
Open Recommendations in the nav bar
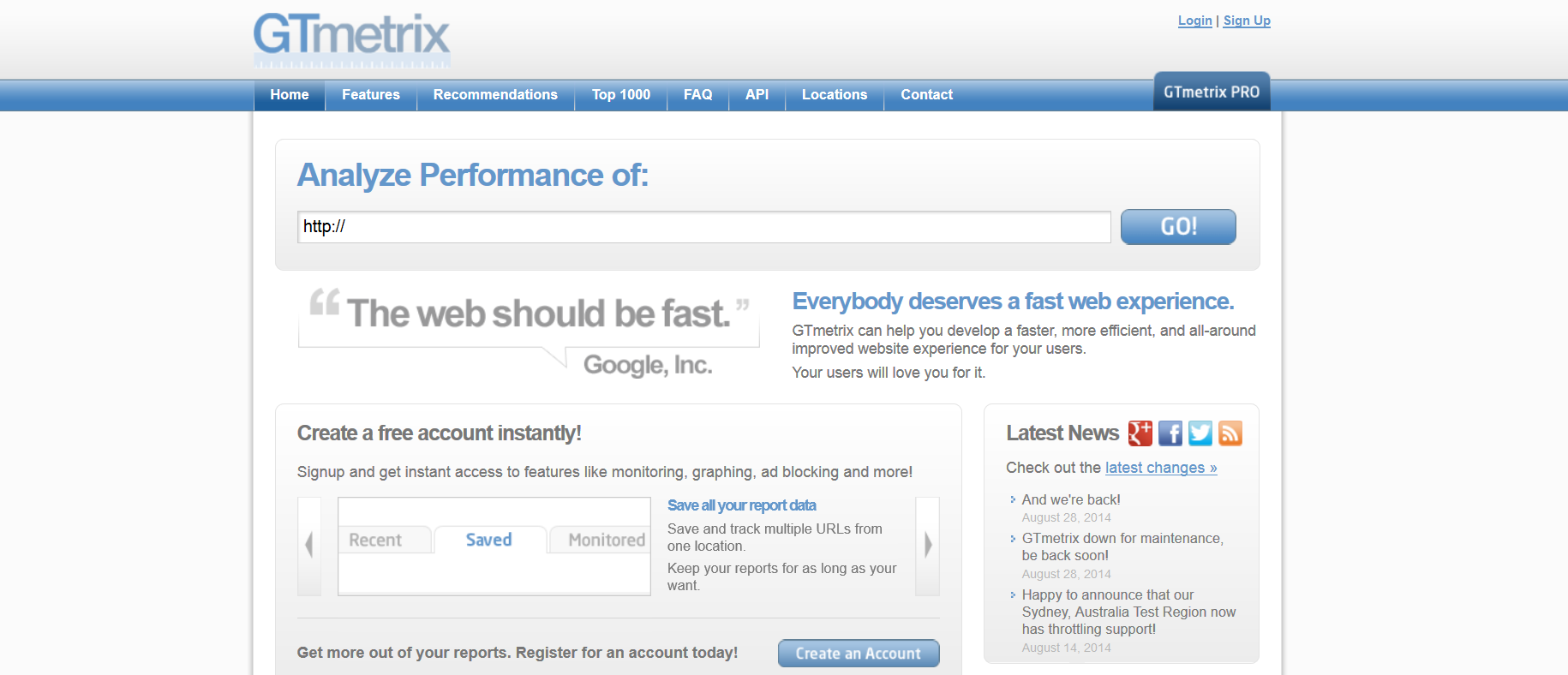pos(495,95)
